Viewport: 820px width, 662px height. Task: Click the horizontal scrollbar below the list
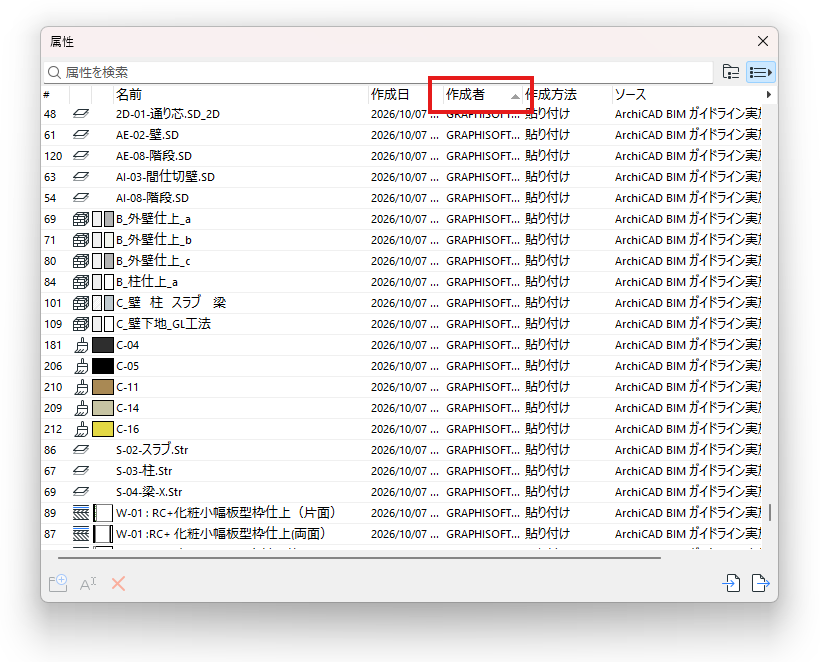(x=359, y=558)
